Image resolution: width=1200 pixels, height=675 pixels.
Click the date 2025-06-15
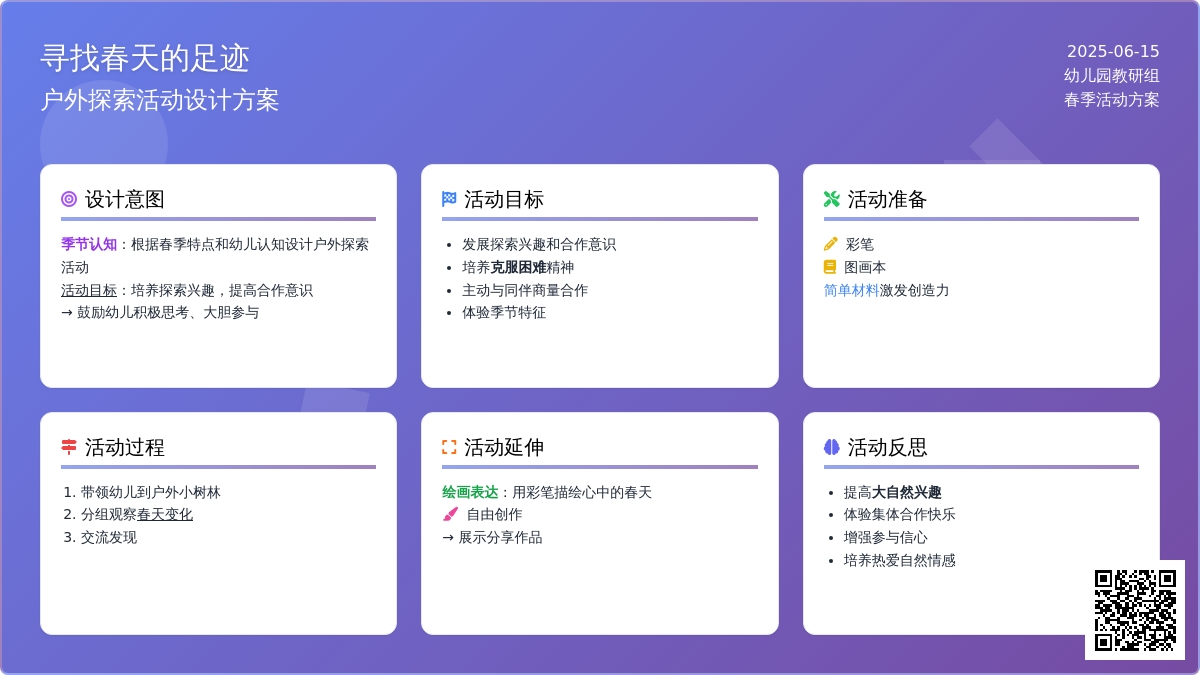coord(1113,51)
